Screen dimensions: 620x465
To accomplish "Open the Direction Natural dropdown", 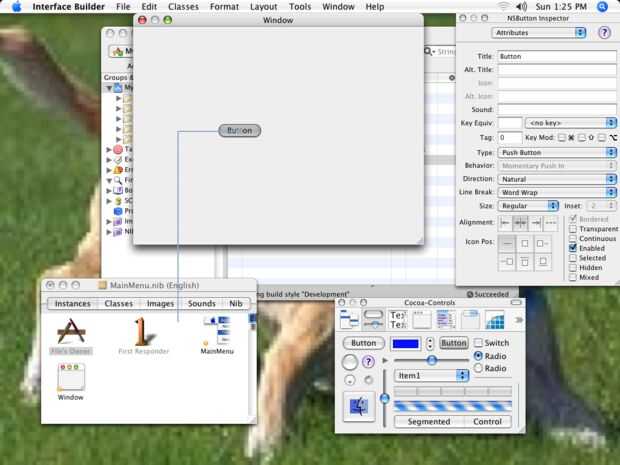I will pos(557,179).
